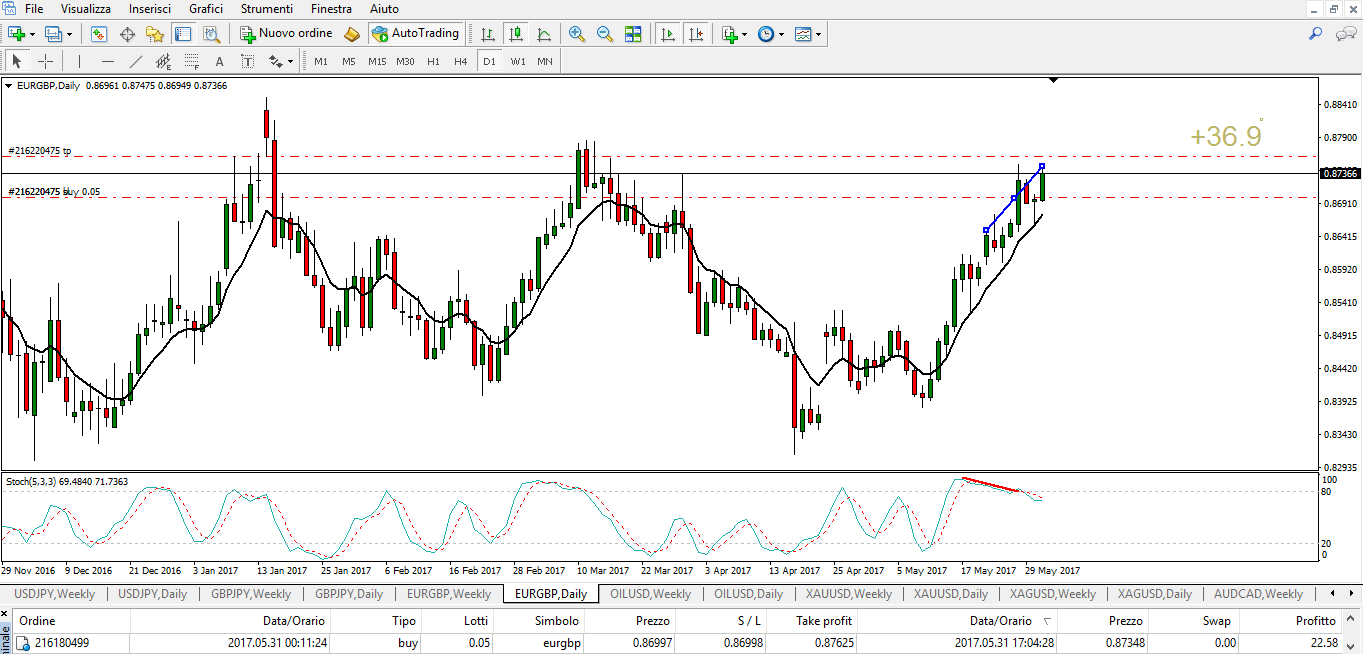Toggle the Navigator folder-star icon
1363x654 pixels.
pyautogui.click(x=155, y=34)
